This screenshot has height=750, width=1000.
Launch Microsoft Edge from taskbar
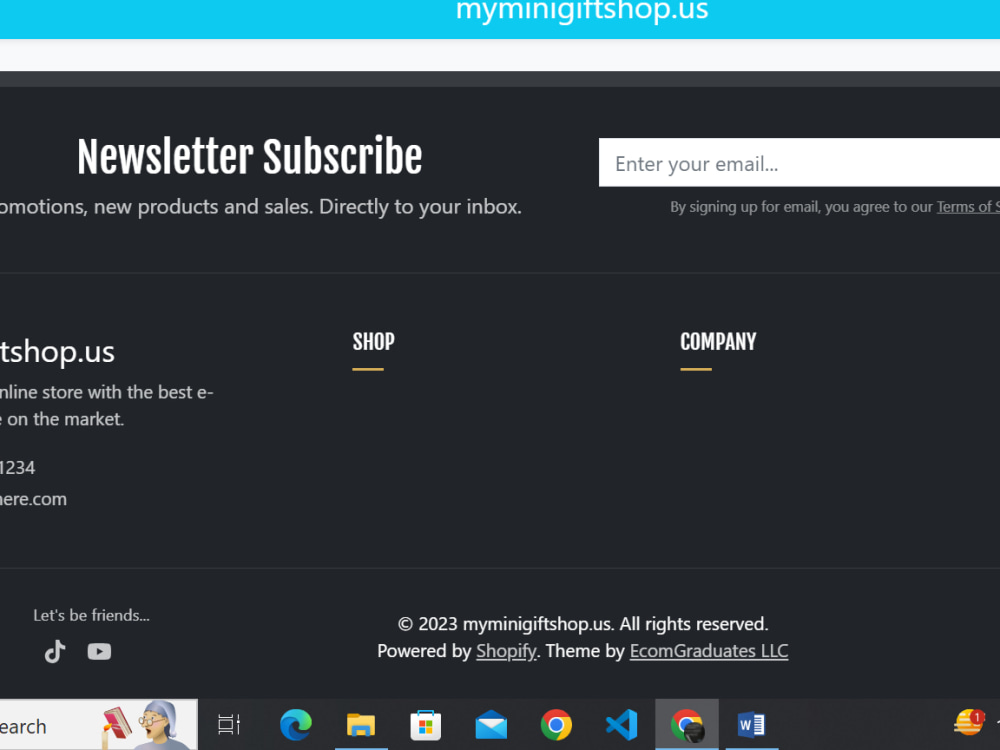point(296,724)
